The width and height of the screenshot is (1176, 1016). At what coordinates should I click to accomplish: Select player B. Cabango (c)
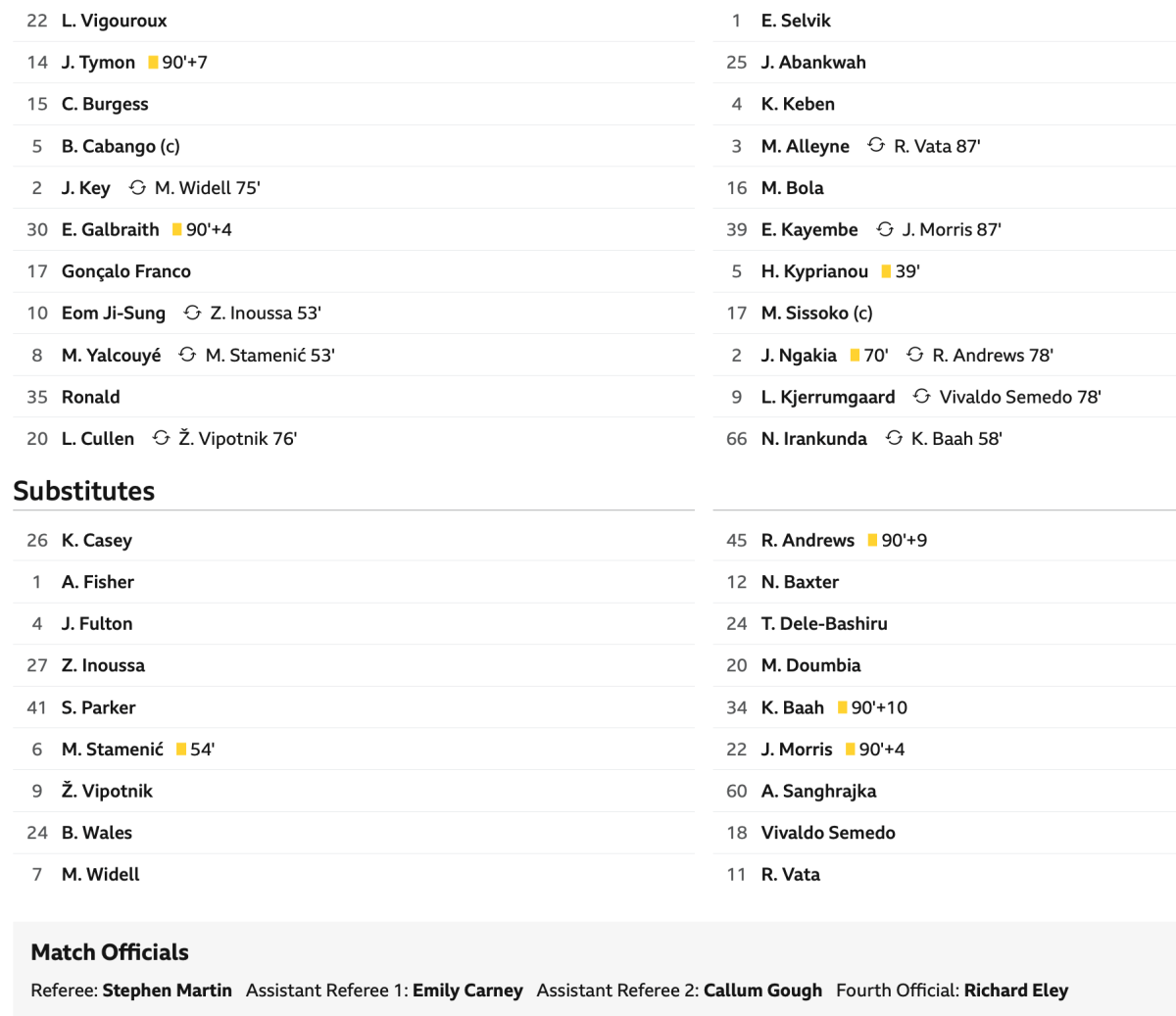coord(121,146)
